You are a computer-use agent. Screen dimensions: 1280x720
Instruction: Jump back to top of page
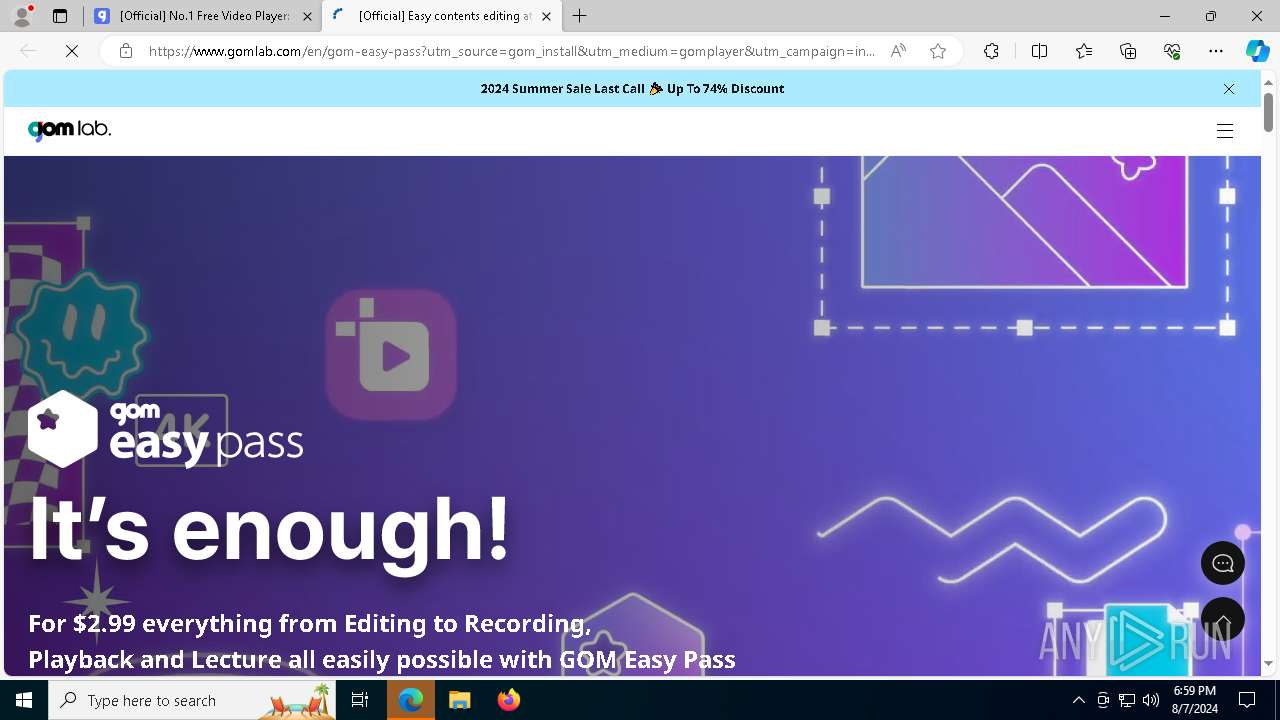[1223, 620]
